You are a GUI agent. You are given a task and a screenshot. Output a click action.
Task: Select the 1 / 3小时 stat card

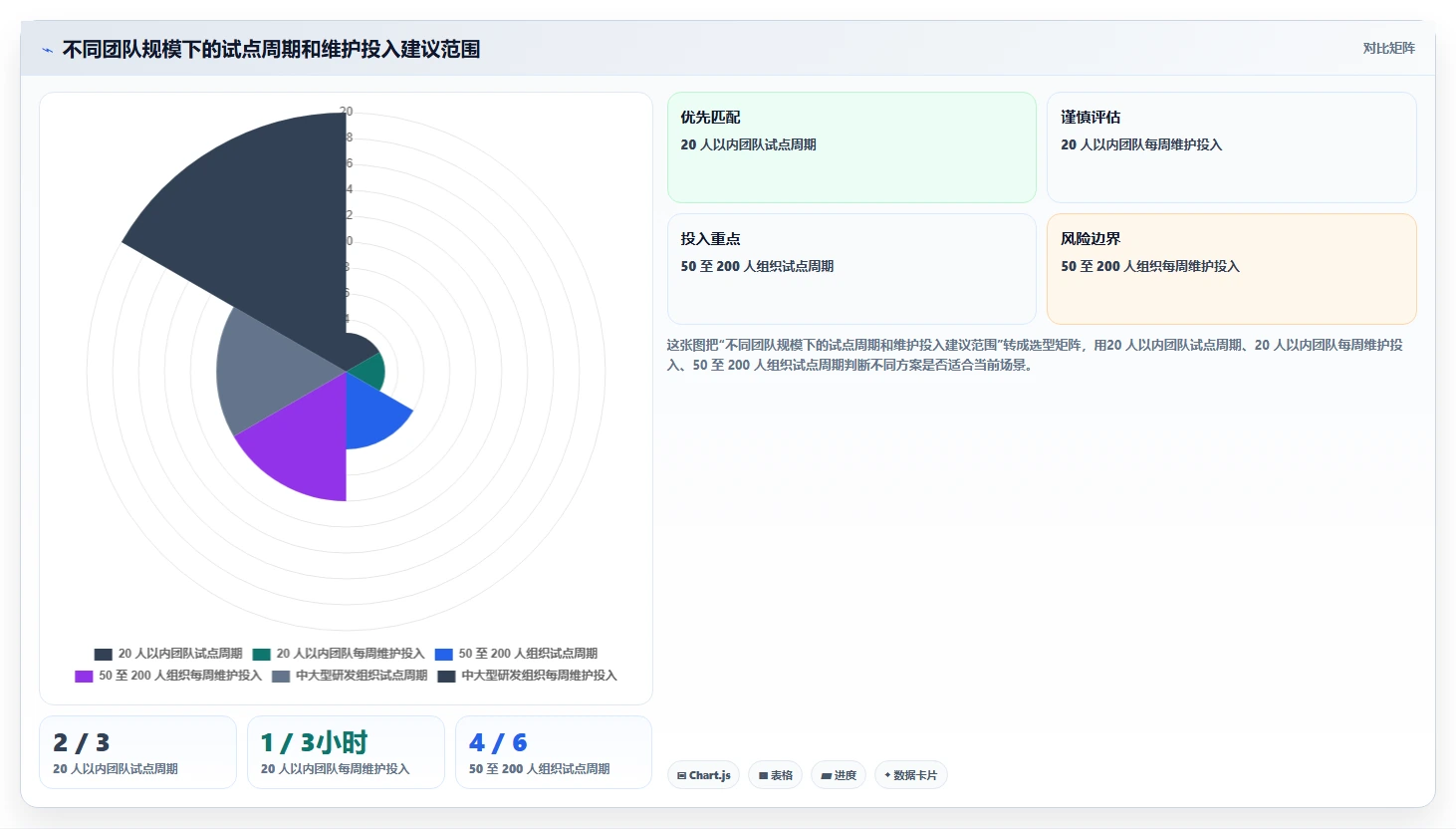point(346,752)
